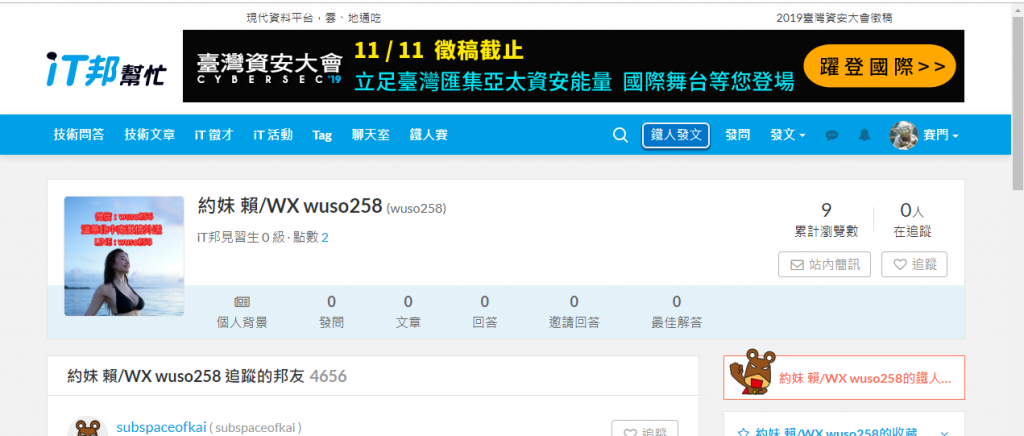Open the iT邦幫忙 site logo
The image size is (1024, 436).
tap(106, 69)
